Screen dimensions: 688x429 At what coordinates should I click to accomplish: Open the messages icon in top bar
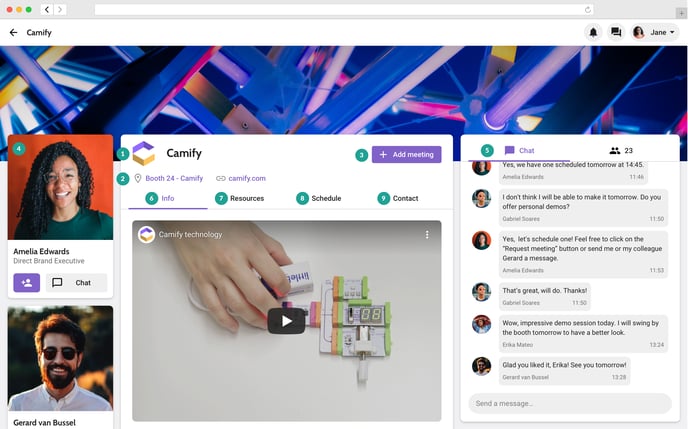click(x=616, y=32)
